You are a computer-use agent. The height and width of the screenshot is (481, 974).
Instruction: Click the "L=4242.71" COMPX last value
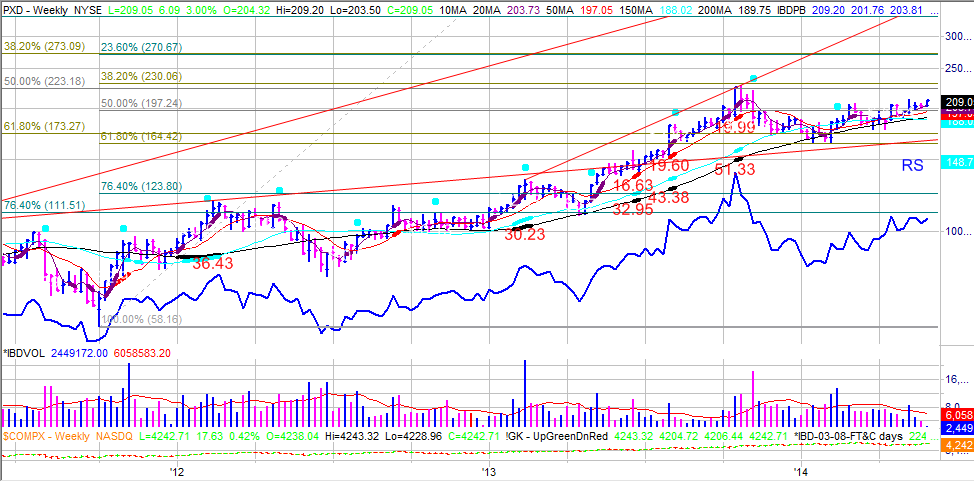166,437
